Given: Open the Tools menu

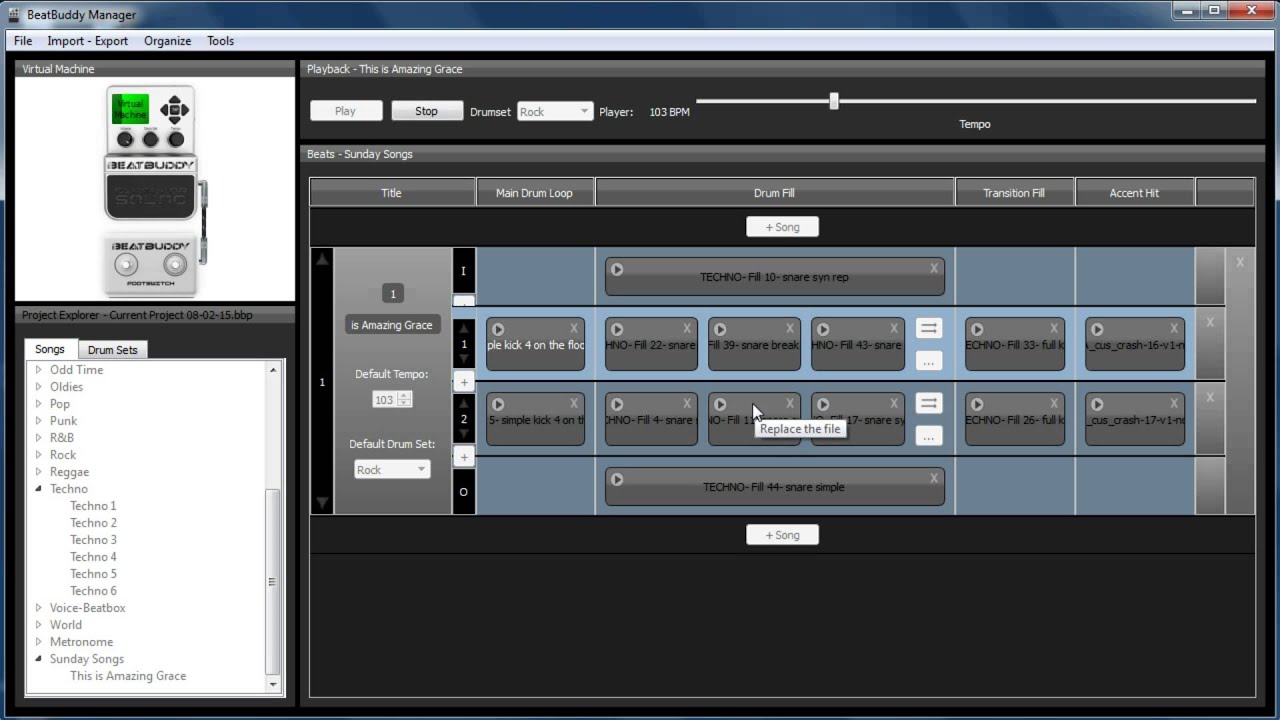Looking at the screenshot, I should tap(220, 41).
